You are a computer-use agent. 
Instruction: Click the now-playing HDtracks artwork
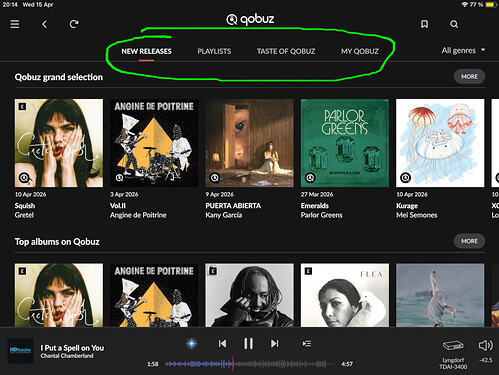pyautogui.click(x=20, y=351)
